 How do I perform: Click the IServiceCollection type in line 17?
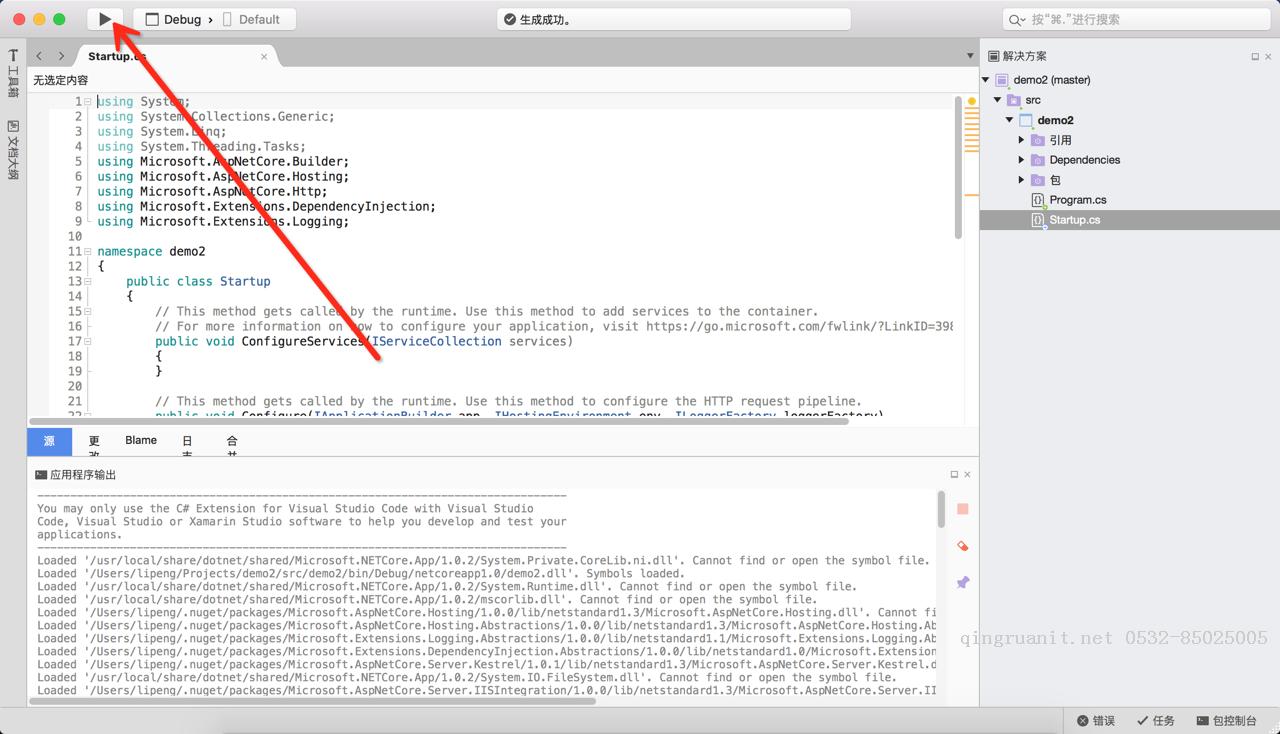(x=436, y=341)
